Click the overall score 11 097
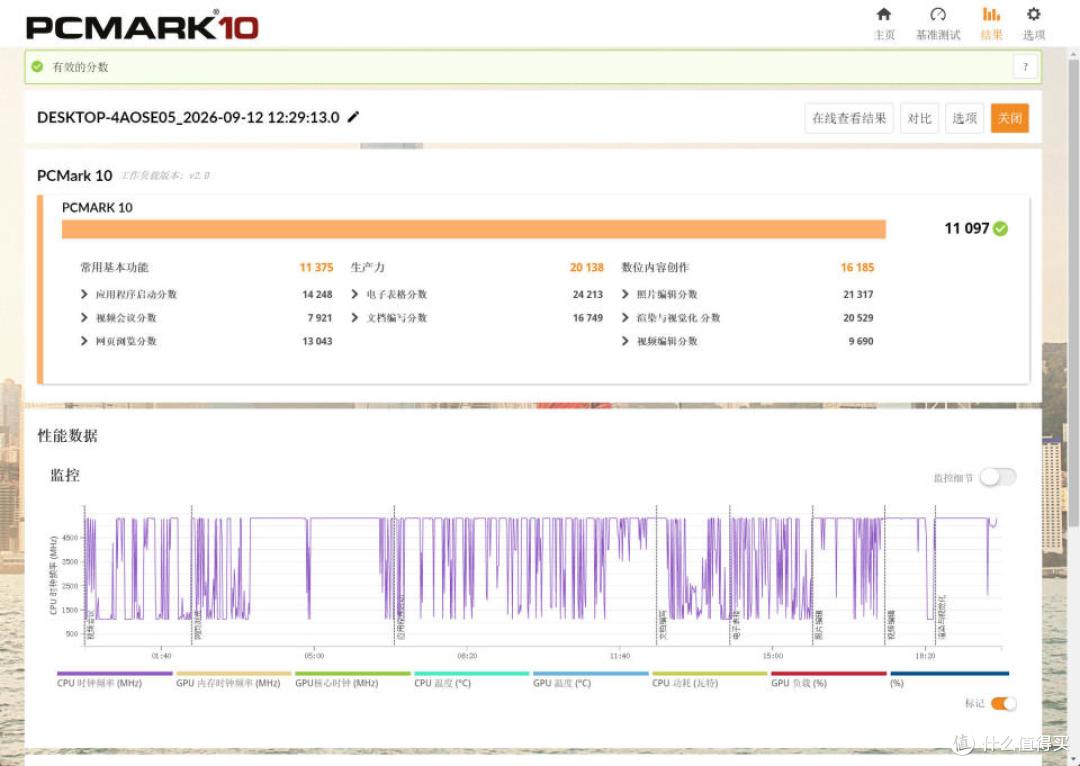Screen dimensions: 1080x766 coord(966,229)
